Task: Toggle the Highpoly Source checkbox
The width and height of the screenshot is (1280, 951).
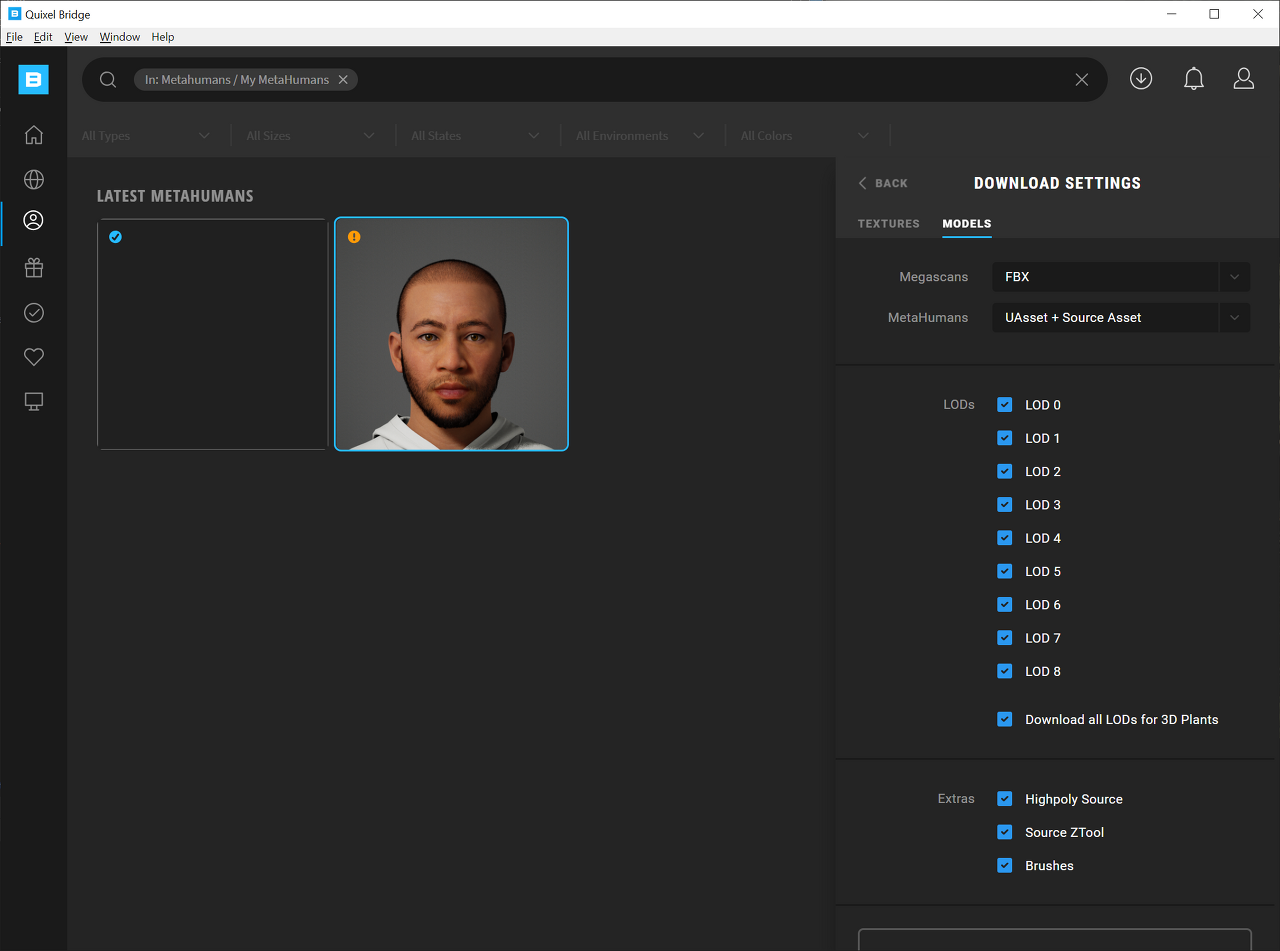Action: pyautogui.click(x=1005, y=799)
